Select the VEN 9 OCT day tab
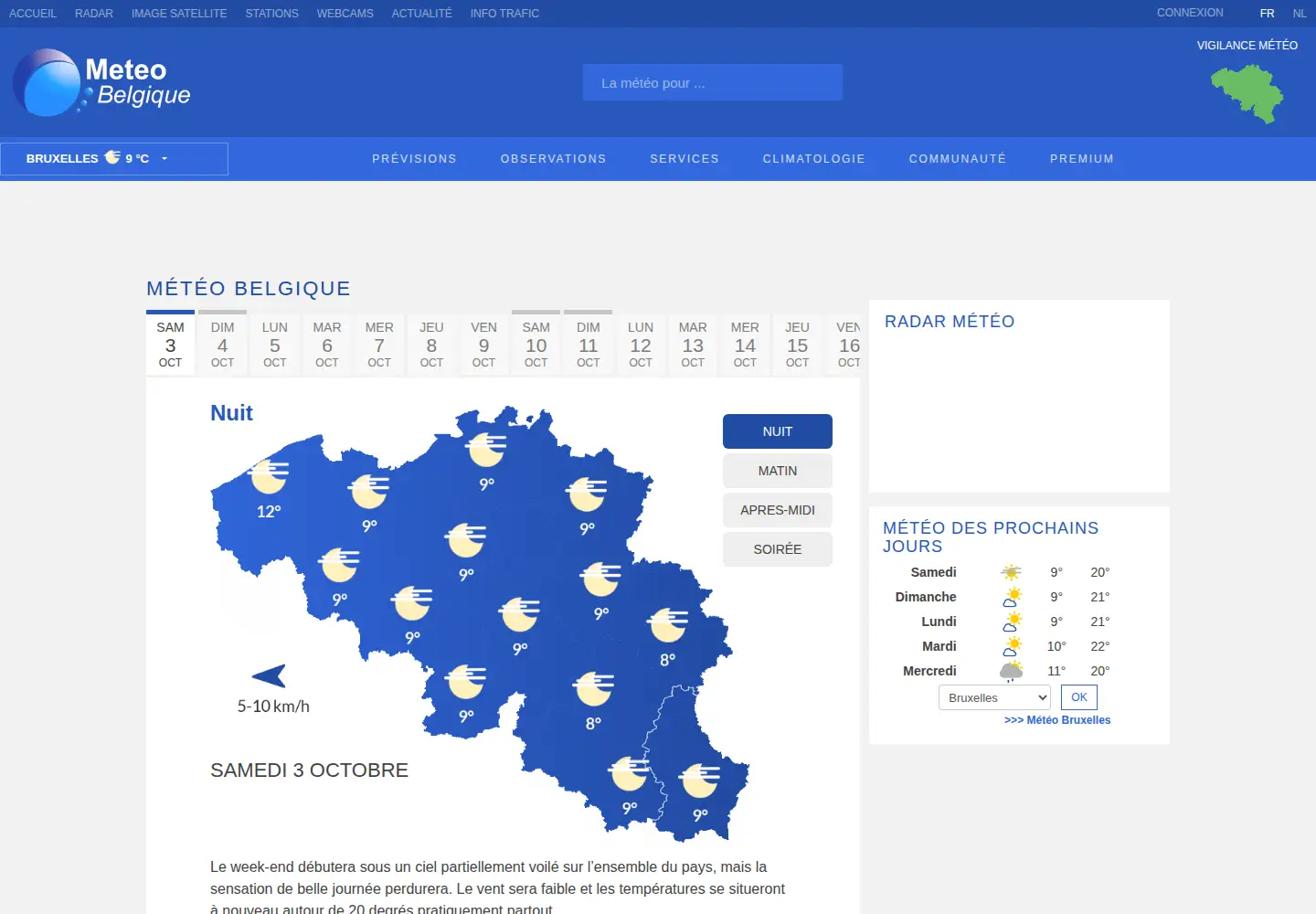This screenshot has height=914, width=1316. [483, 344]
